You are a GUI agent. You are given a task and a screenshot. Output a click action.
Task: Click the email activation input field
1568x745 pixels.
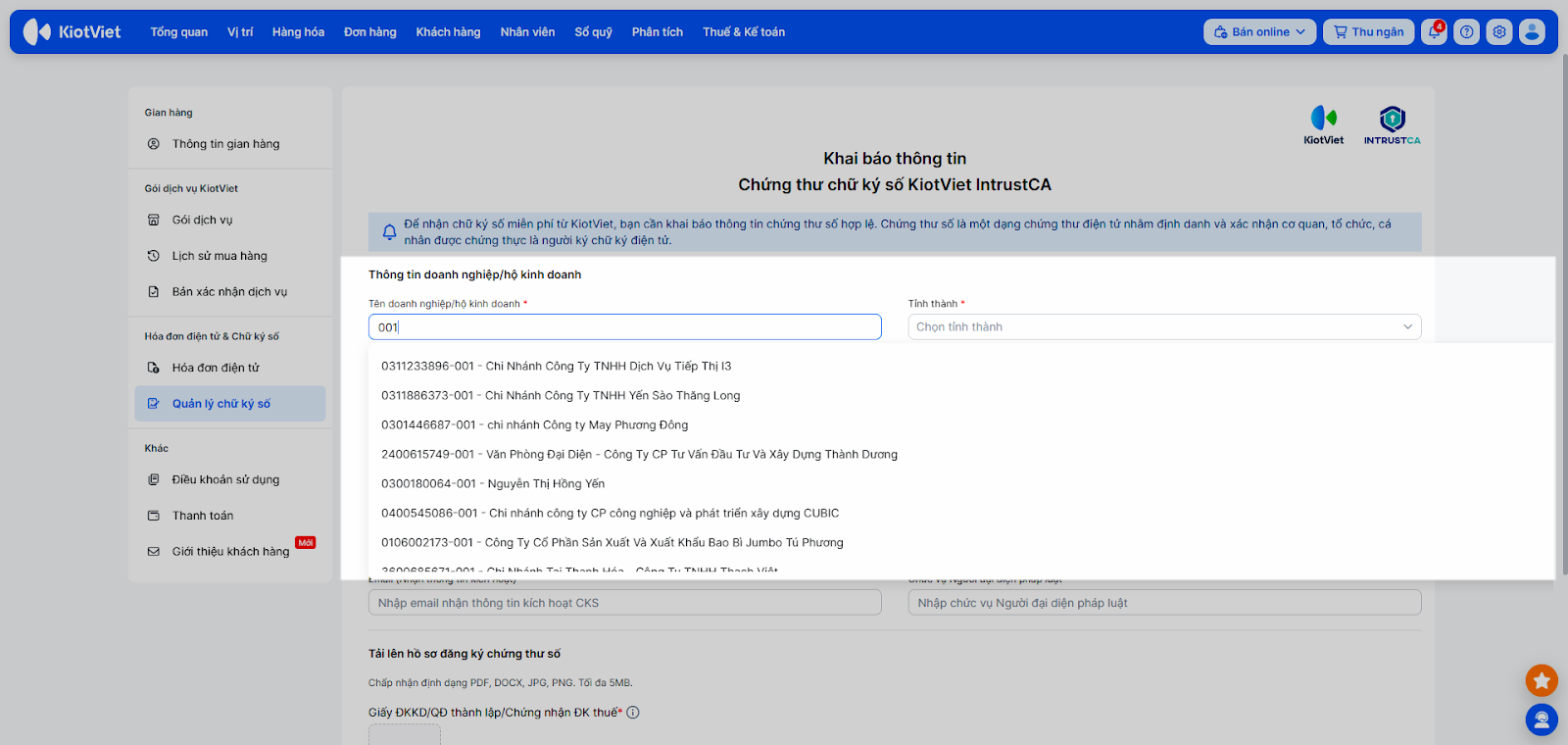(x=624, y=603)
